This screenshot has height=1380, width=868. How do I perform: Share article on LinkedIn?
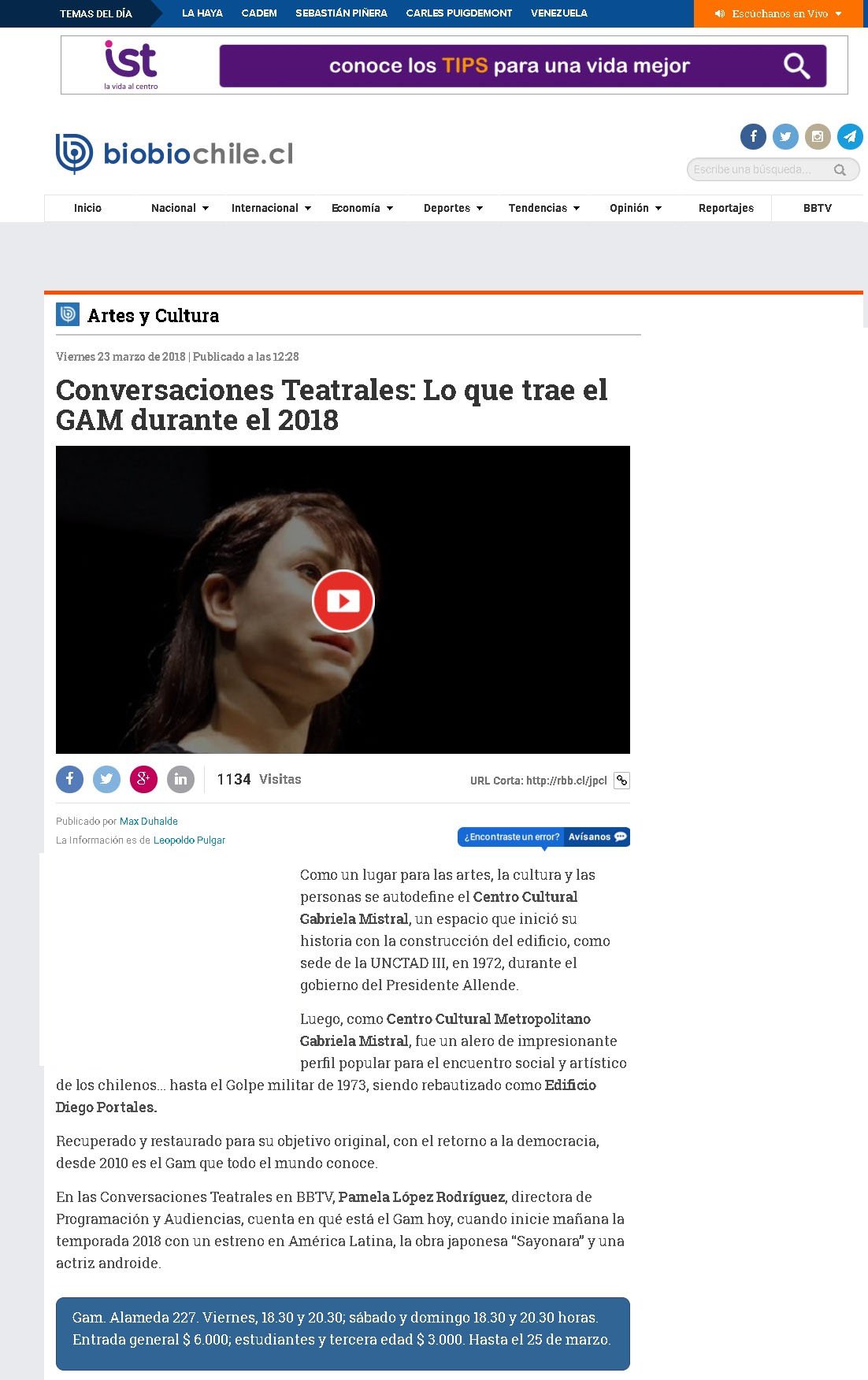[180, 779]
